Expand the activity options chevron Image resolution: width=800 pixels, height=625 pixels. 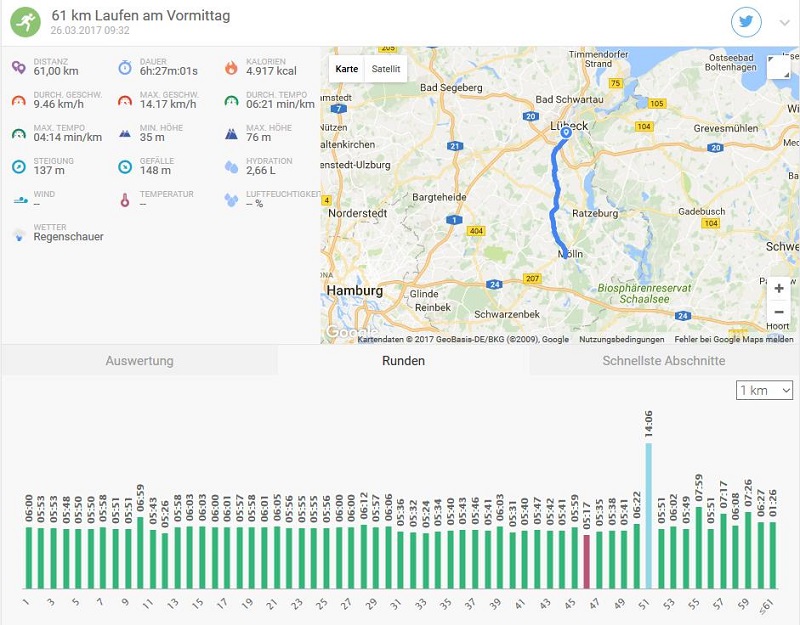tap(783, 23)
